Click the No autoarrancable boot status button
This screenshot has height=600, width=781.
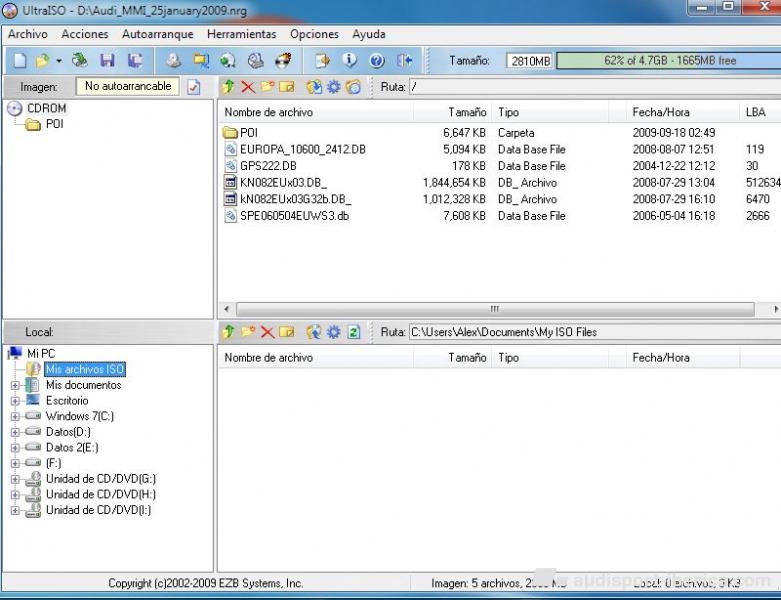pos(128,86)
